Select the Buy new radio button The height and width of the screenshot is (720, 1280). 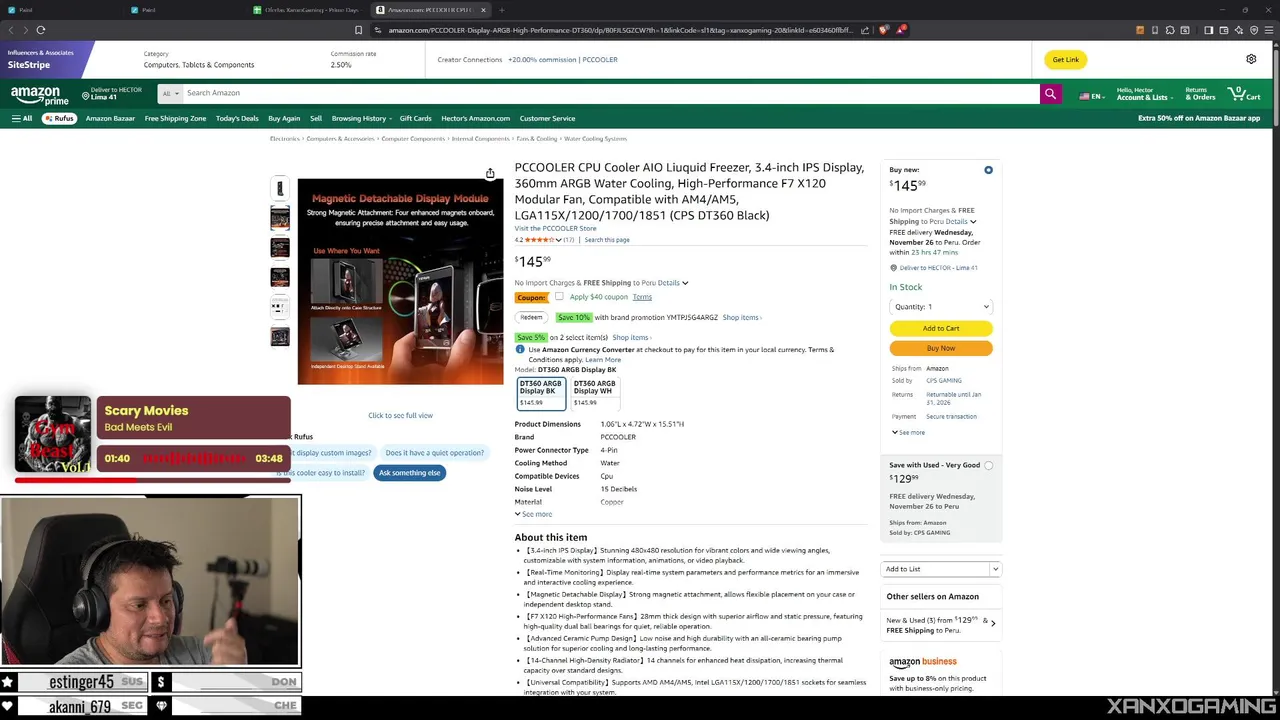[x=988, y=170]
